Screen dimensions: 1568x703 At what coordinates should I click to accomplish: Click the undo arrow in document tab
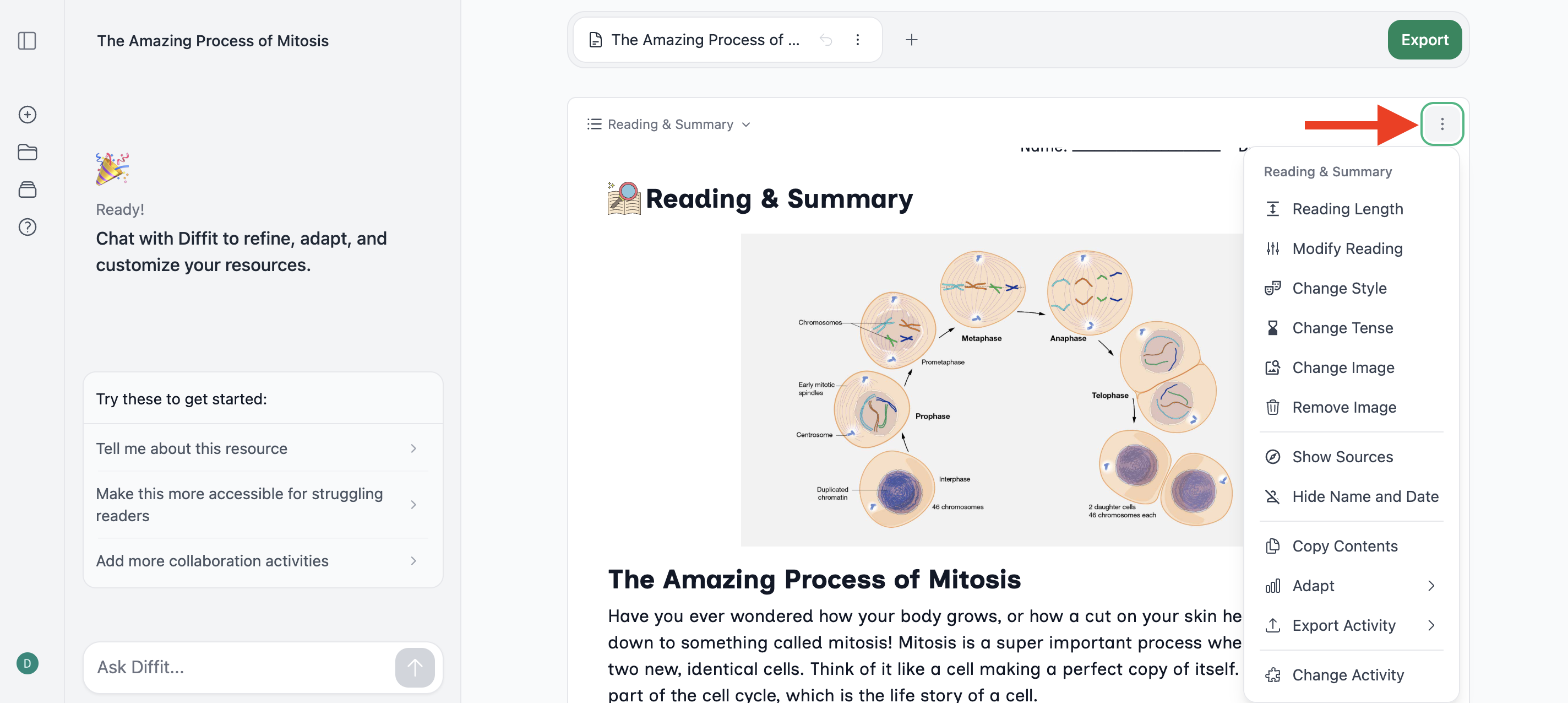(826, 40)
